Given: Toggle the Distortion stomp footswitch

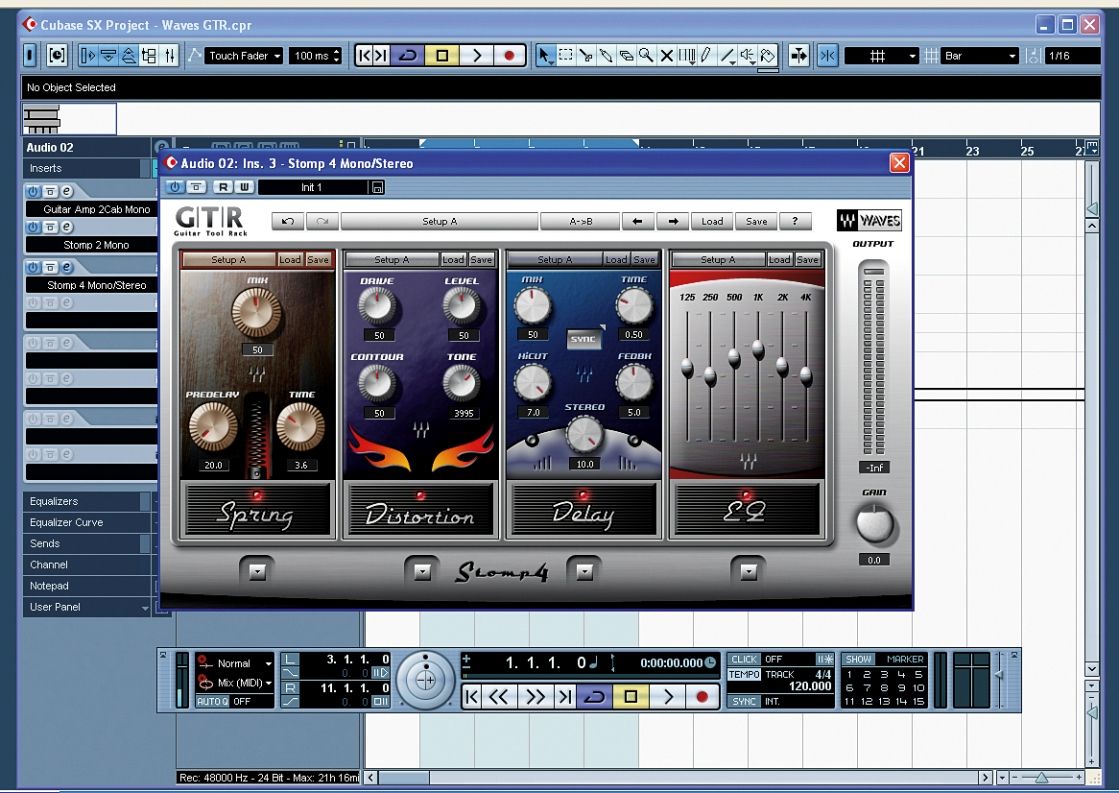Looking at the screenshot, I should 420,511.
